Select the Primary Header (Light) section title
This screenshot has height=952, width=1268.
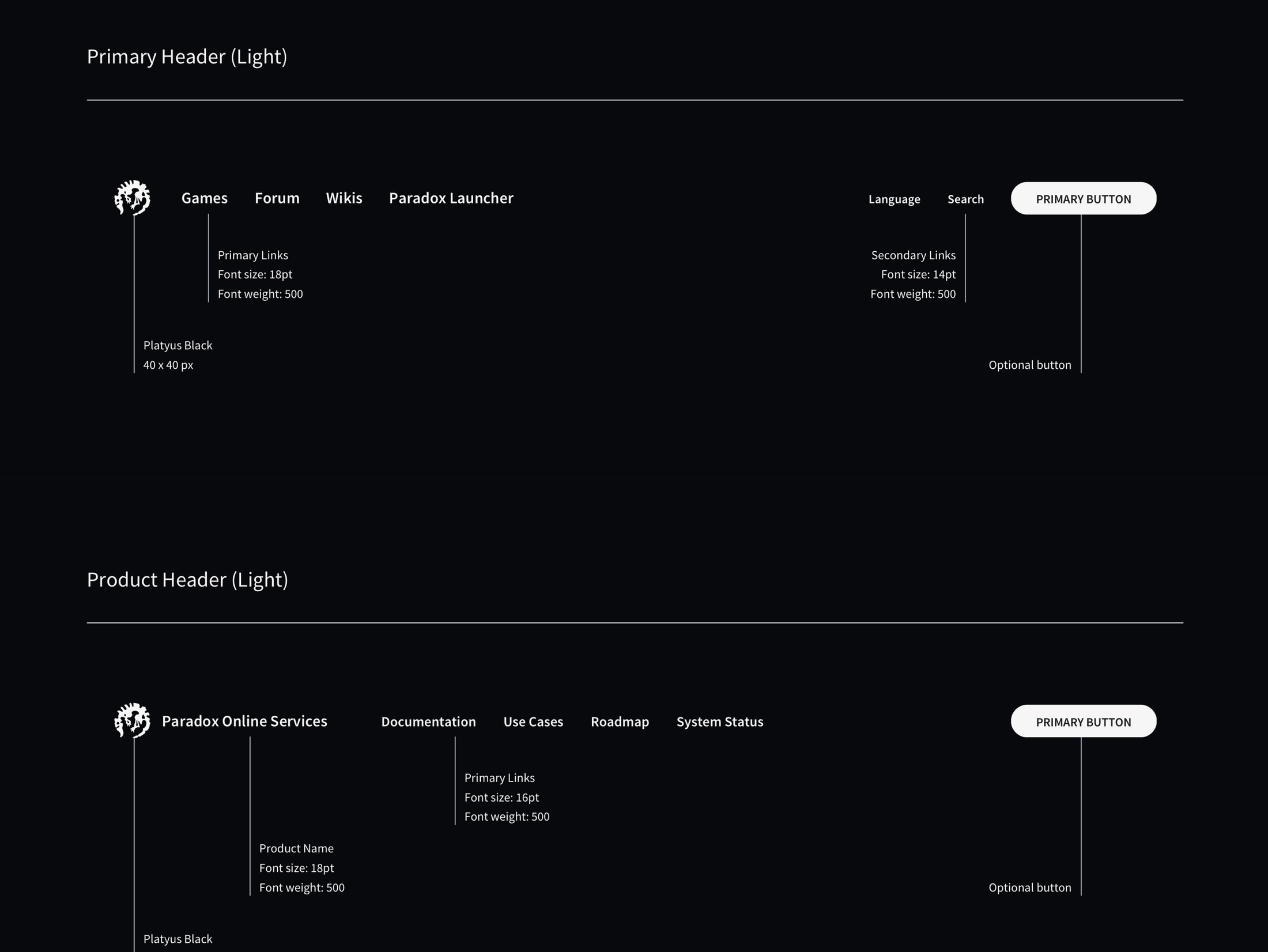click(x=187, y=56)
